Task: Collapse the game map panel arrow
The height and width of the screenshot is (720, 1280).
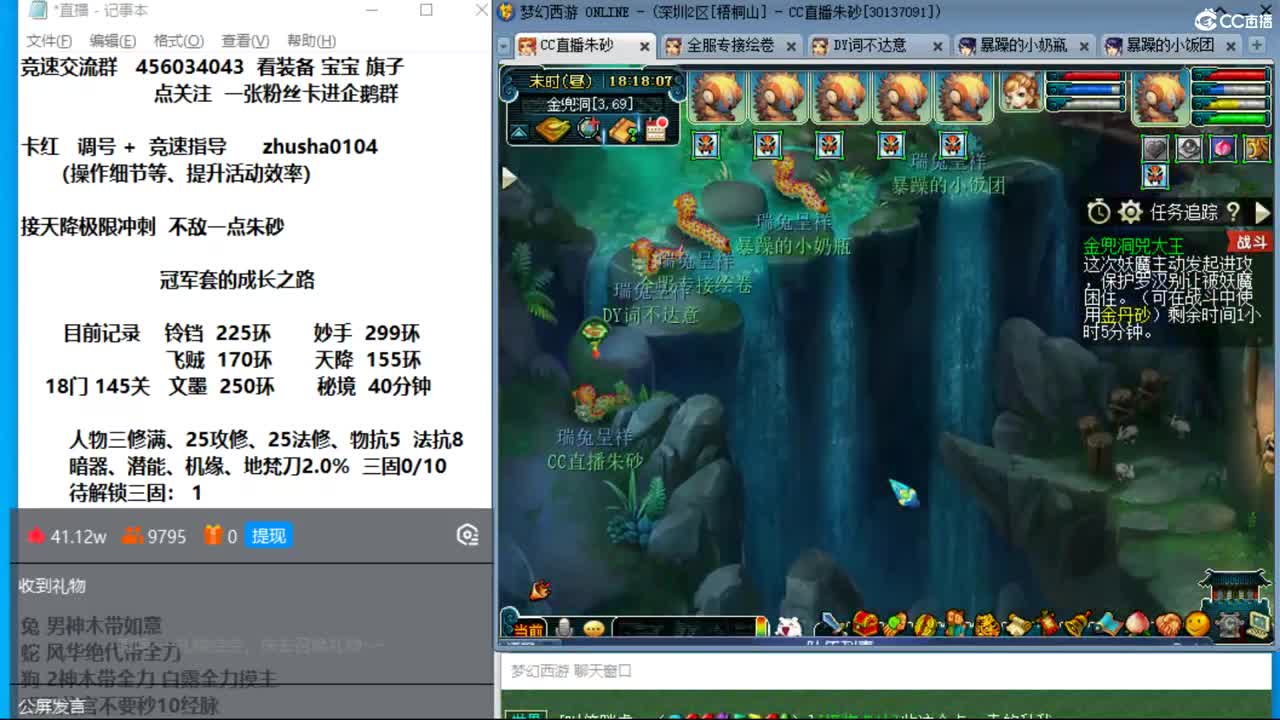Action: pos(519,132)
